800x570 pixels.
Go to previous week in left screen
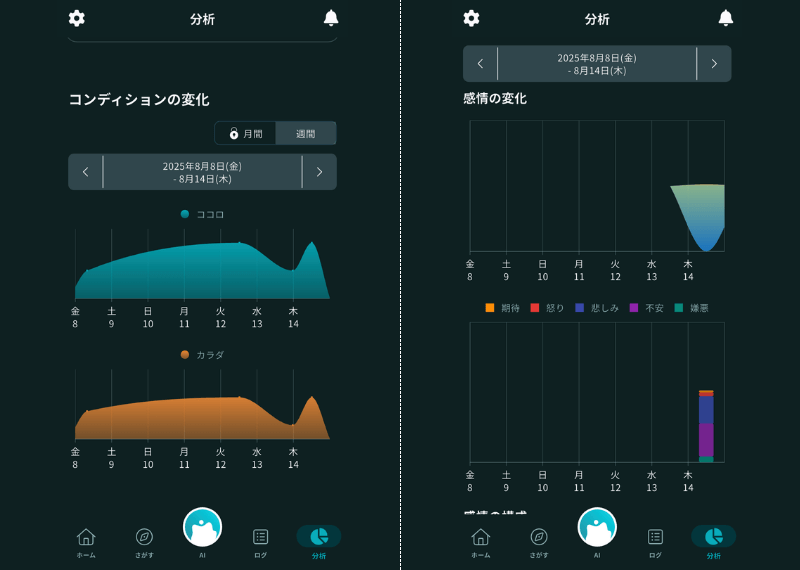pyautogui.click(x=85, y=172)
